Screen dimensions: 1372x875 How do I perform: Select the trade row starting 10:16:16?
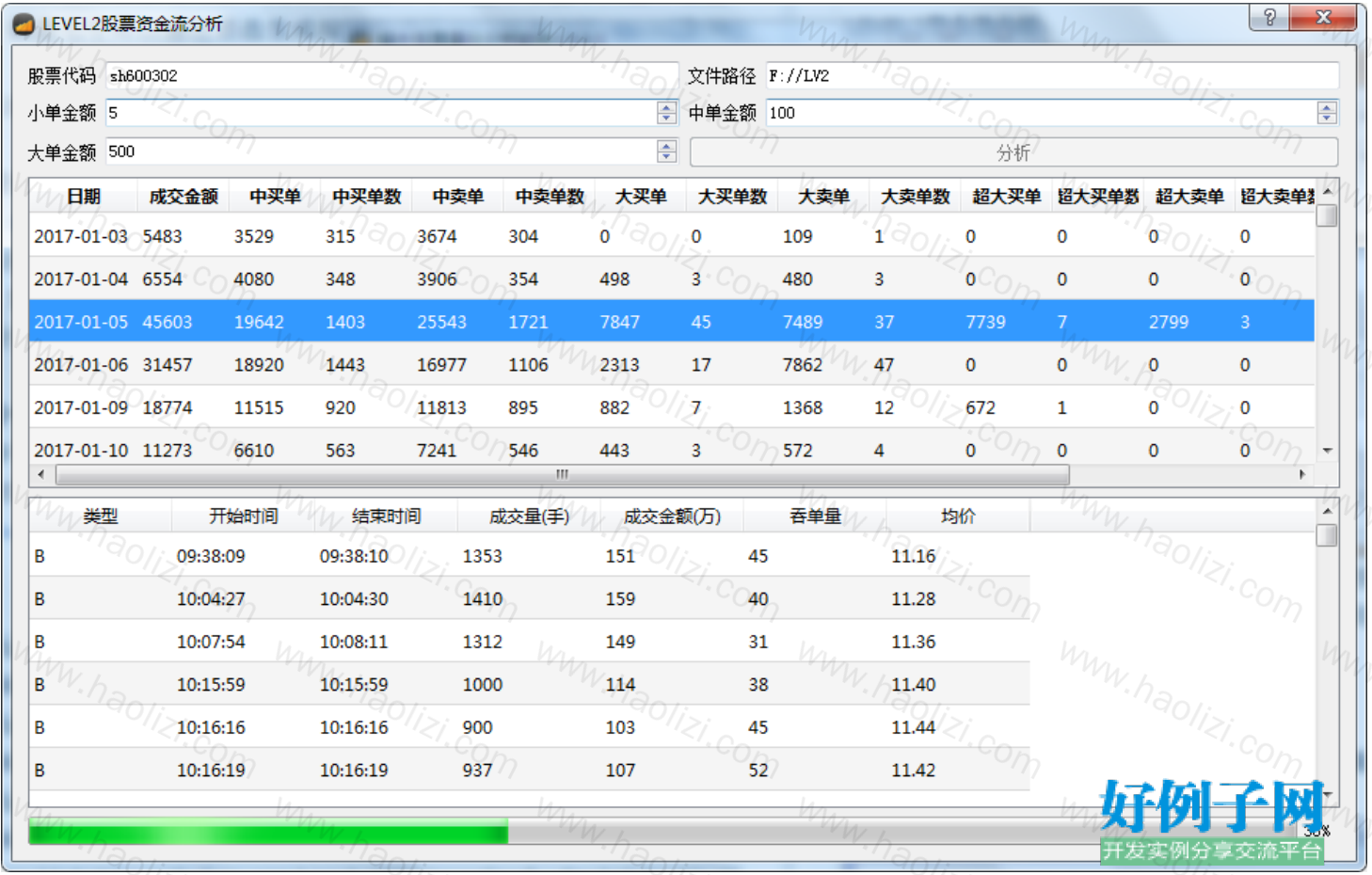coord(530,727)
